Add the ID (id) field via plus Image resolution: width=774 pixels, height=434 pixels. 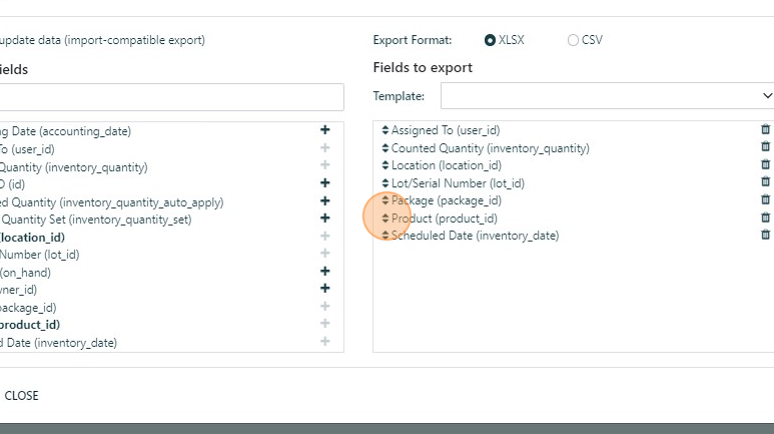pyautogui.click(x=324, y=183)
